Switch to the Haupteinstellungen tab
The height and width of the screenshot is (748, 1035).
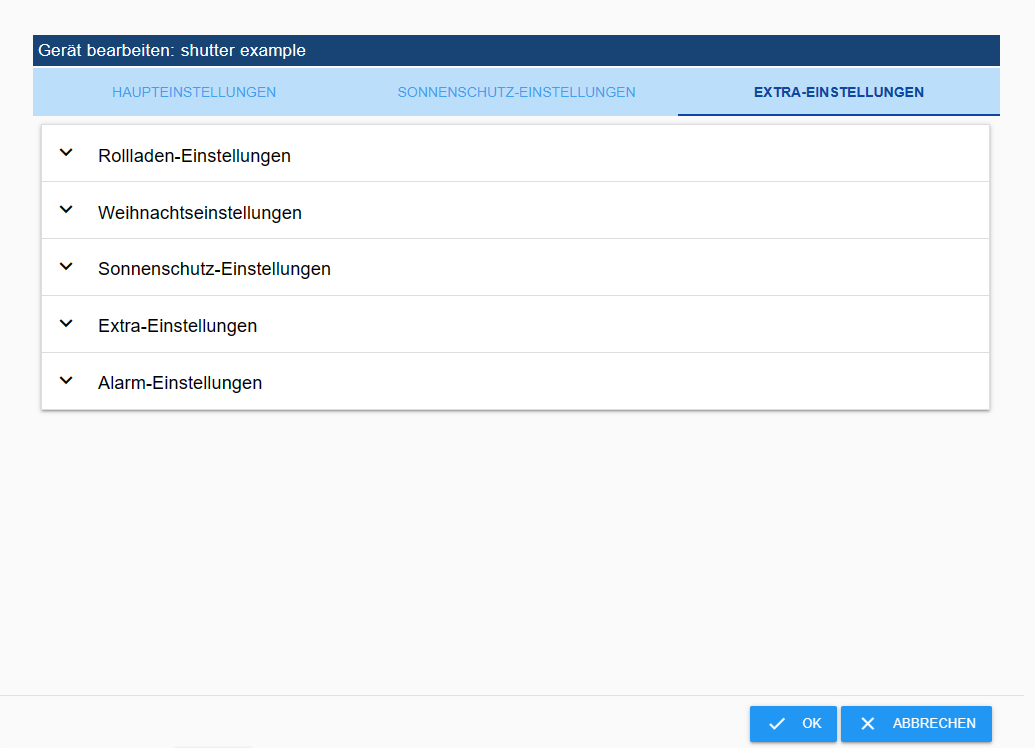point(194,92)
